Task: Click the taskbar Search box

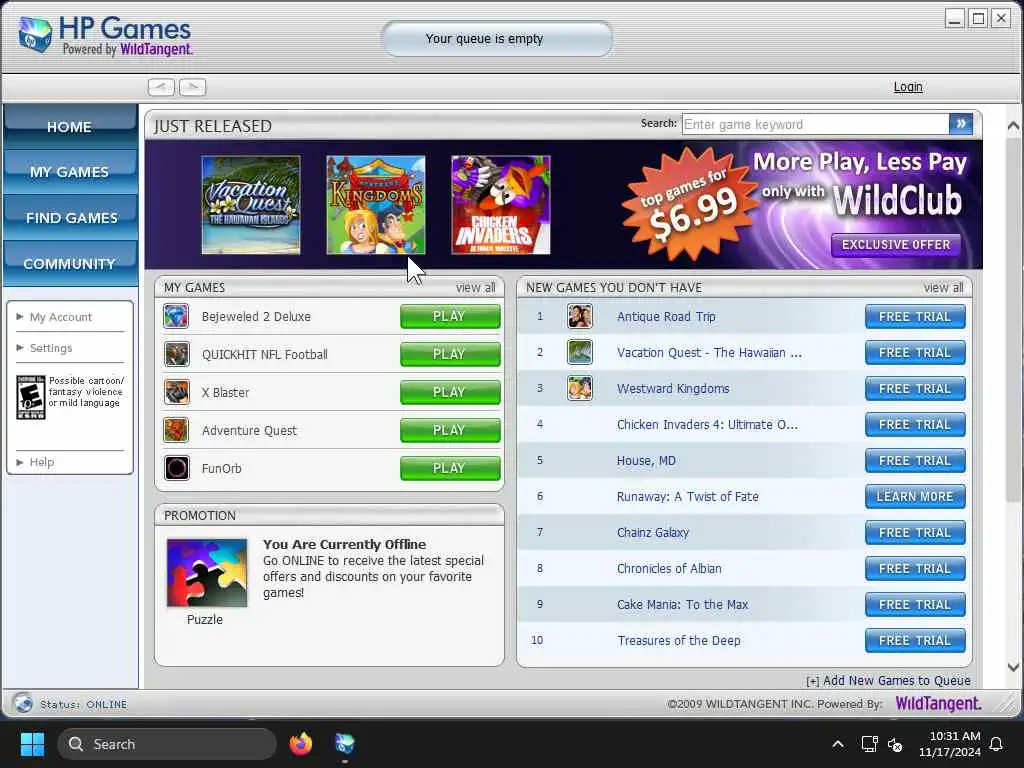Action: 167,744
